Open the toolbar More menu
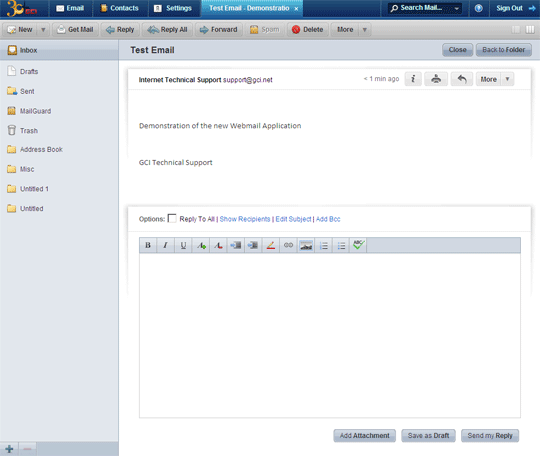The width and height of the screenshot is (540, 456). coord(345,30)
